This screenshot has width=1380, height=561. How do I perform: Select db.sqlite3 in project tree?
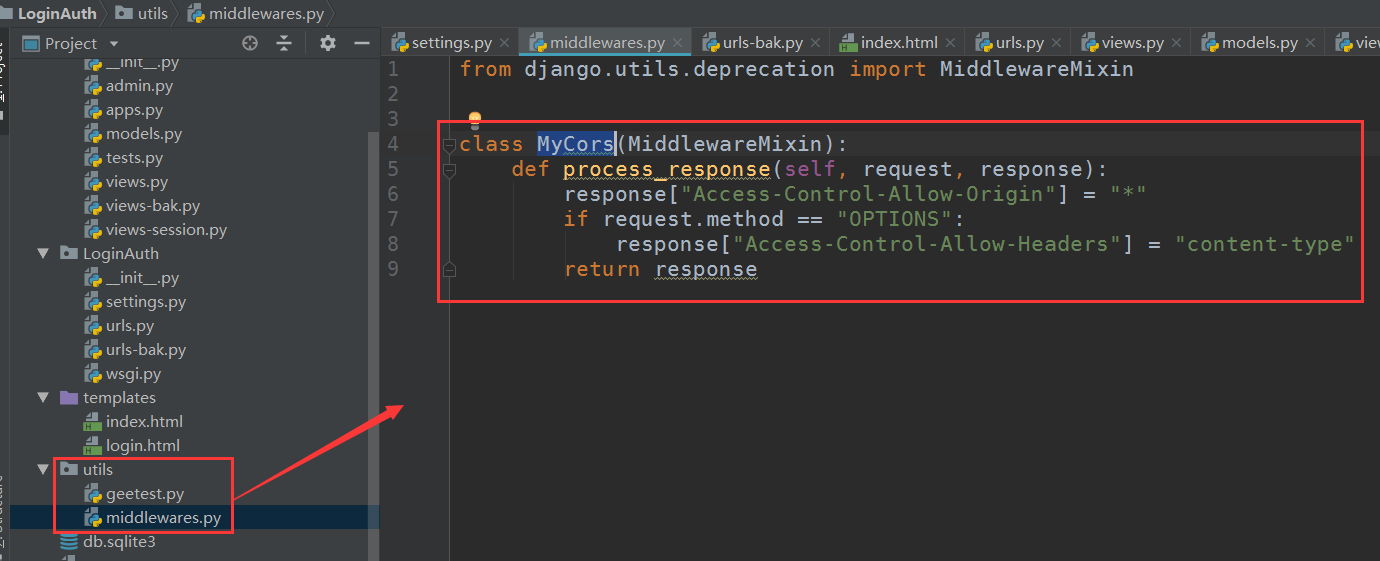pyautogui.click(x=119, y=542)
